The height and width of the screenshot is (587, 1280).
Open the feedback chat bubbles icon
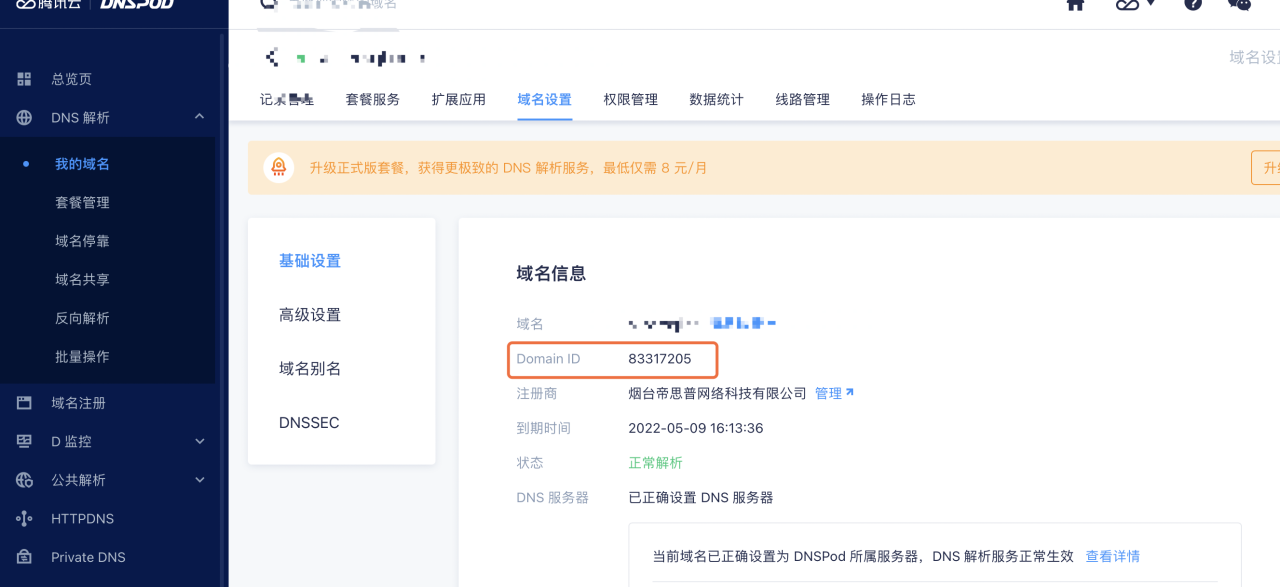click(x=1238, y=6)
